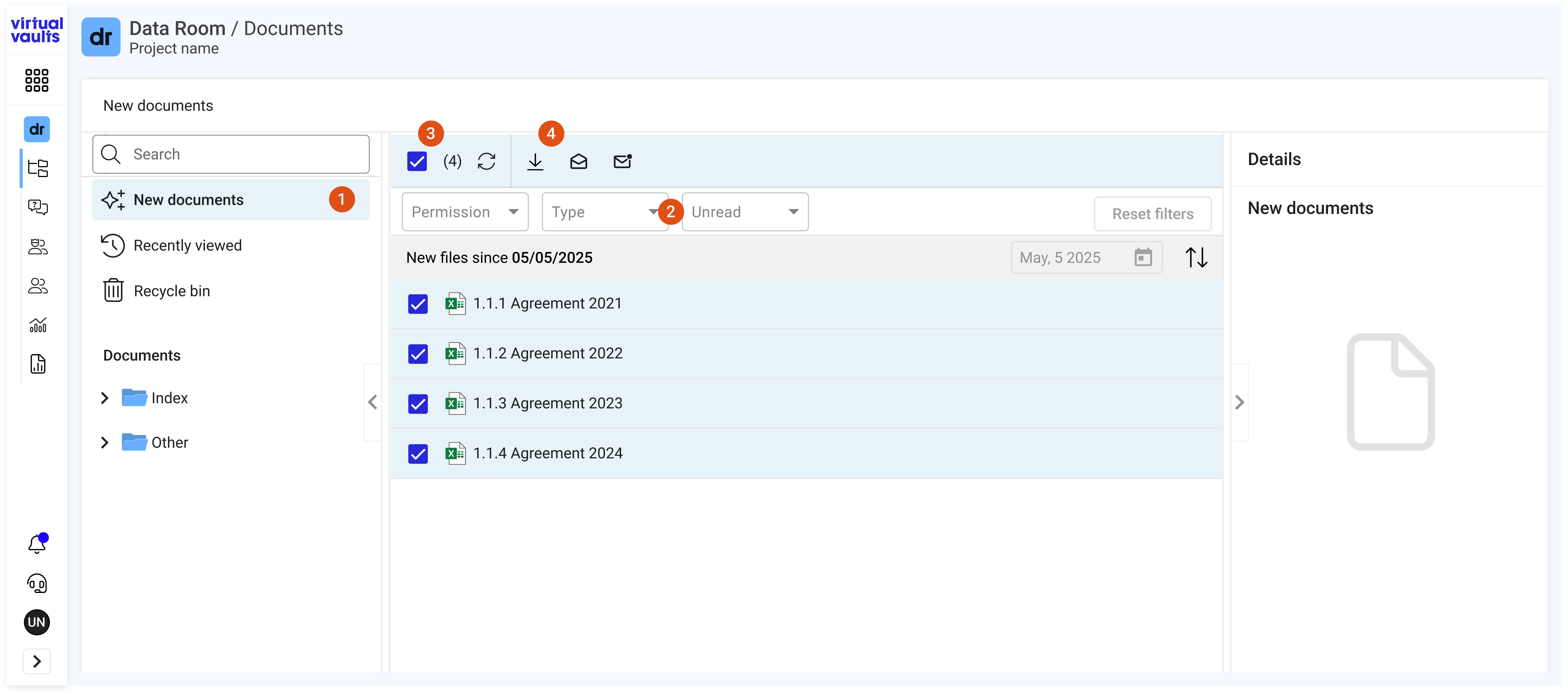Click the (4) selected count
Screen dimensions: 1568x694
pos(452,161)
